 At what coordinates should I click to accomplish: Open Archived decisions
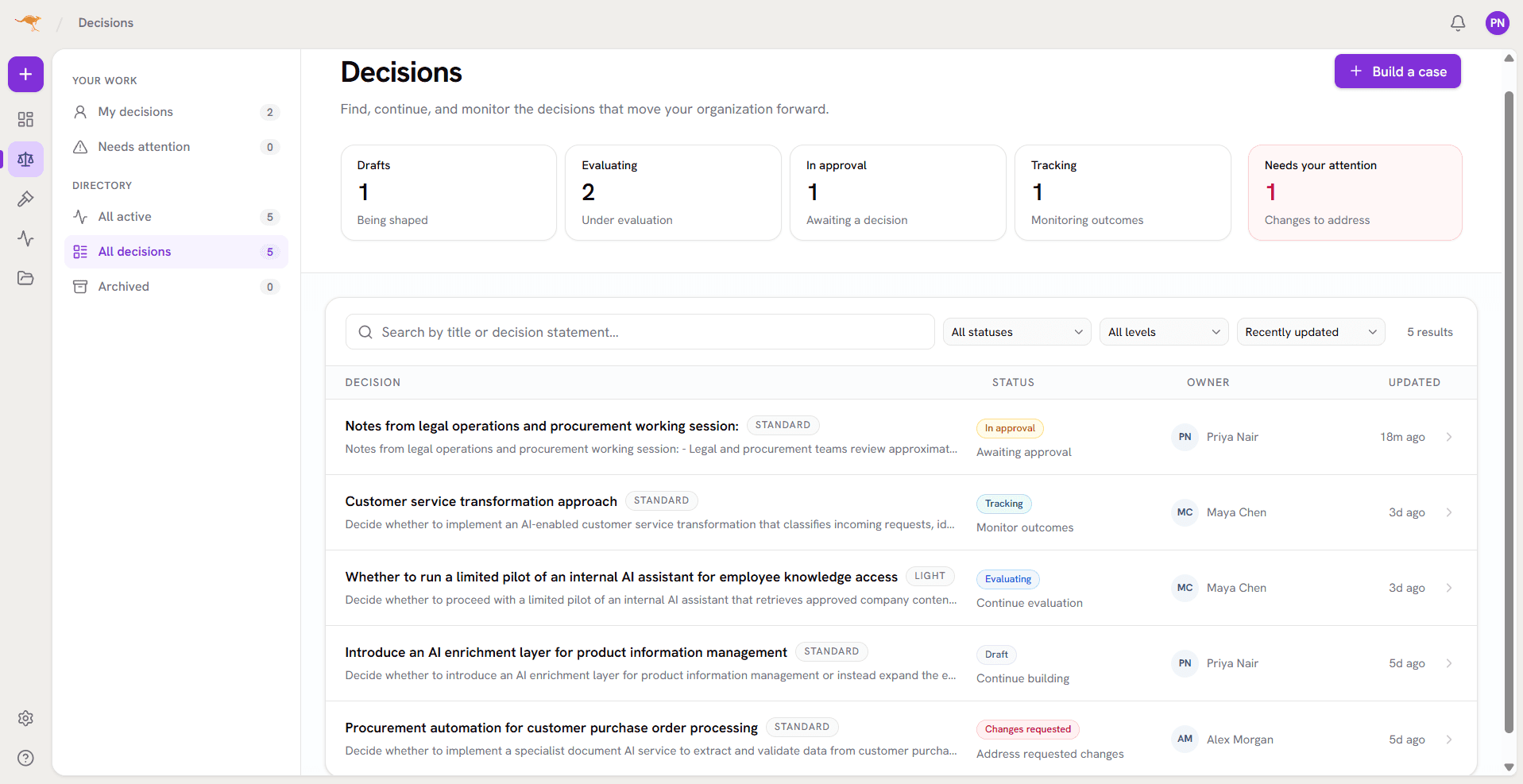(x=176, y=287)
